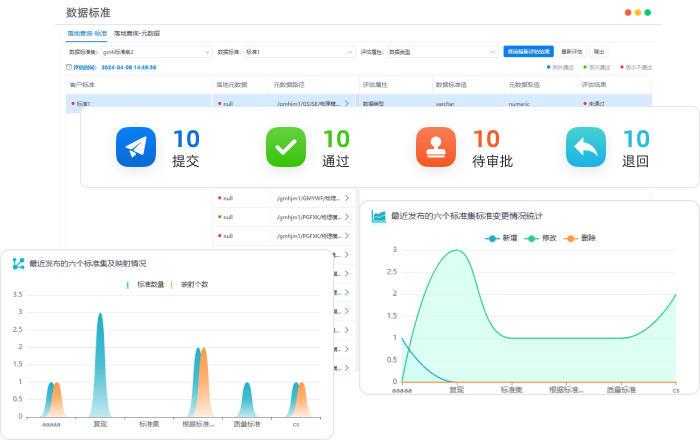700x440 pixels.
Task: Click the green checkmark 通过 icon
Action: (286, 147)
